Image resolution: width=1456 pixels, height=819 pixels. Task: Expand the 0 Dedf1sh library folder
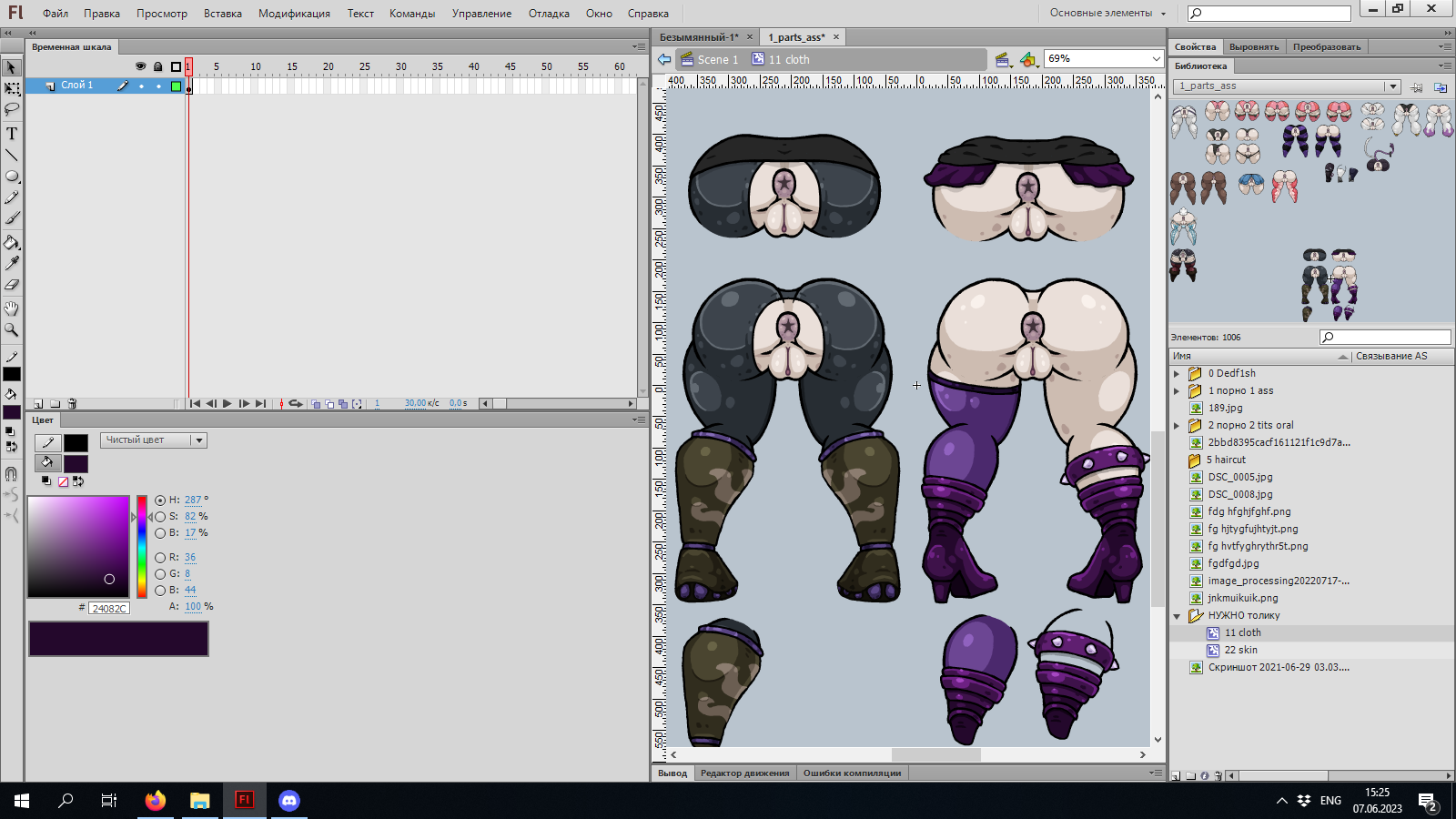1177,374
